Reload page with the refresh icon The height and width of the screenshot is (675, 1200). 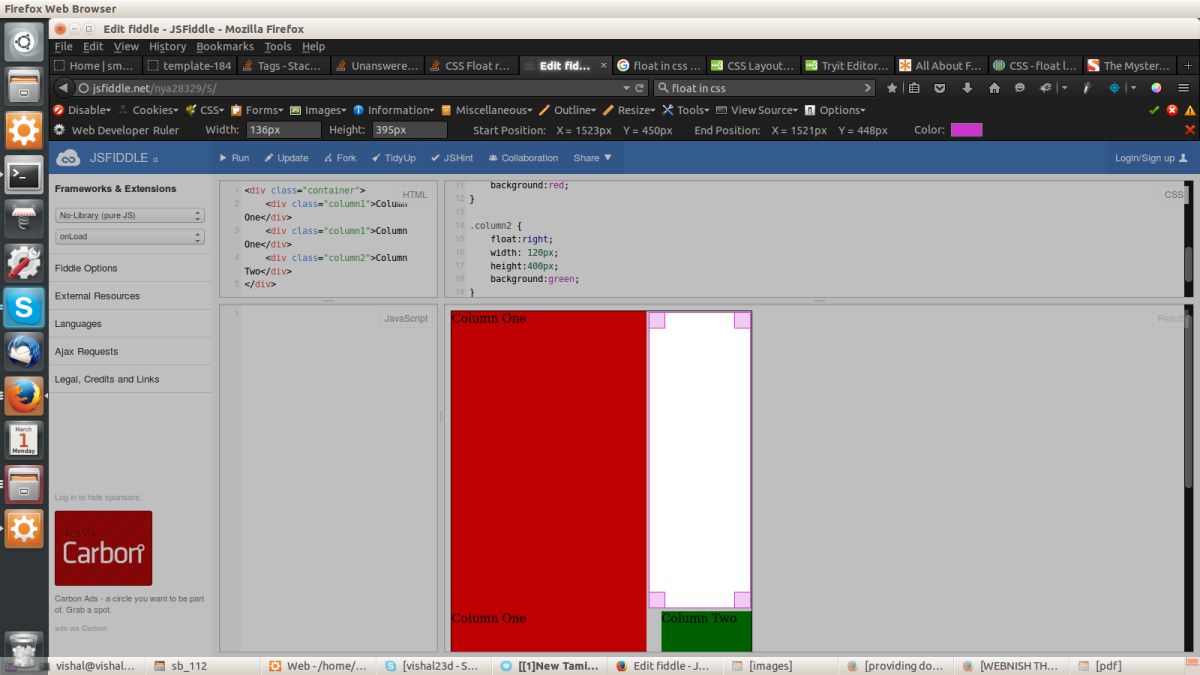pyautogui.click(x=641, y=88)
